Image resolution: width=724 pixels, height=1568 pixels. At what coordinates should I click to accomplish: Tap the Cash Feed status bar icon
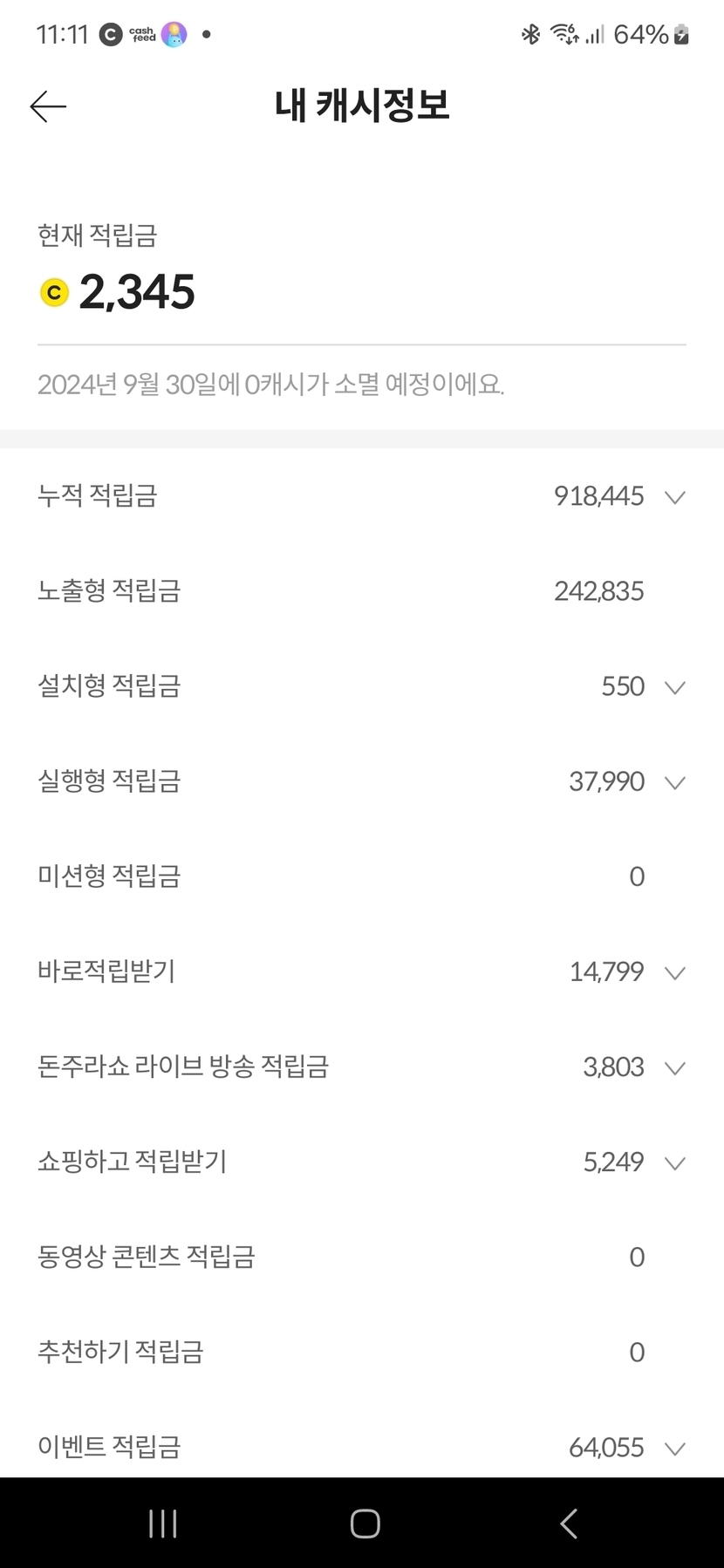point(142,35)
